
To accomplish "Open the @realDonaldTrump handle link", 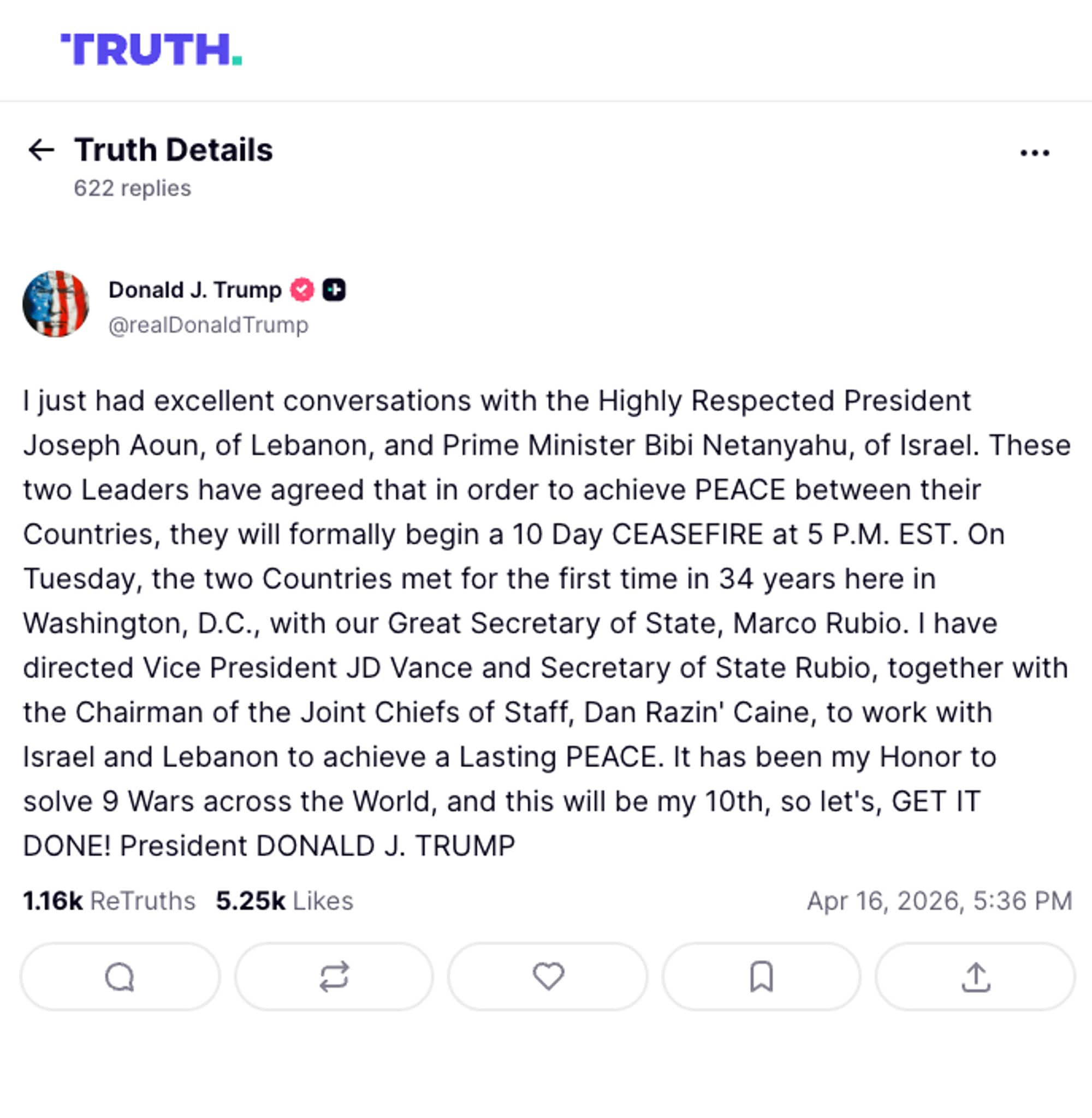I will coord(208,326).
